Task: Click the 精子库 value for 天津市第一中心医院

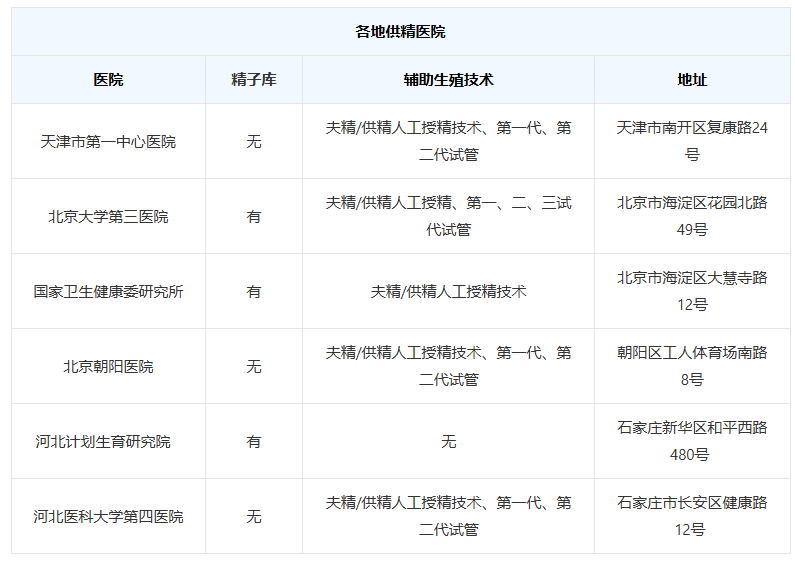Action: 254,142
